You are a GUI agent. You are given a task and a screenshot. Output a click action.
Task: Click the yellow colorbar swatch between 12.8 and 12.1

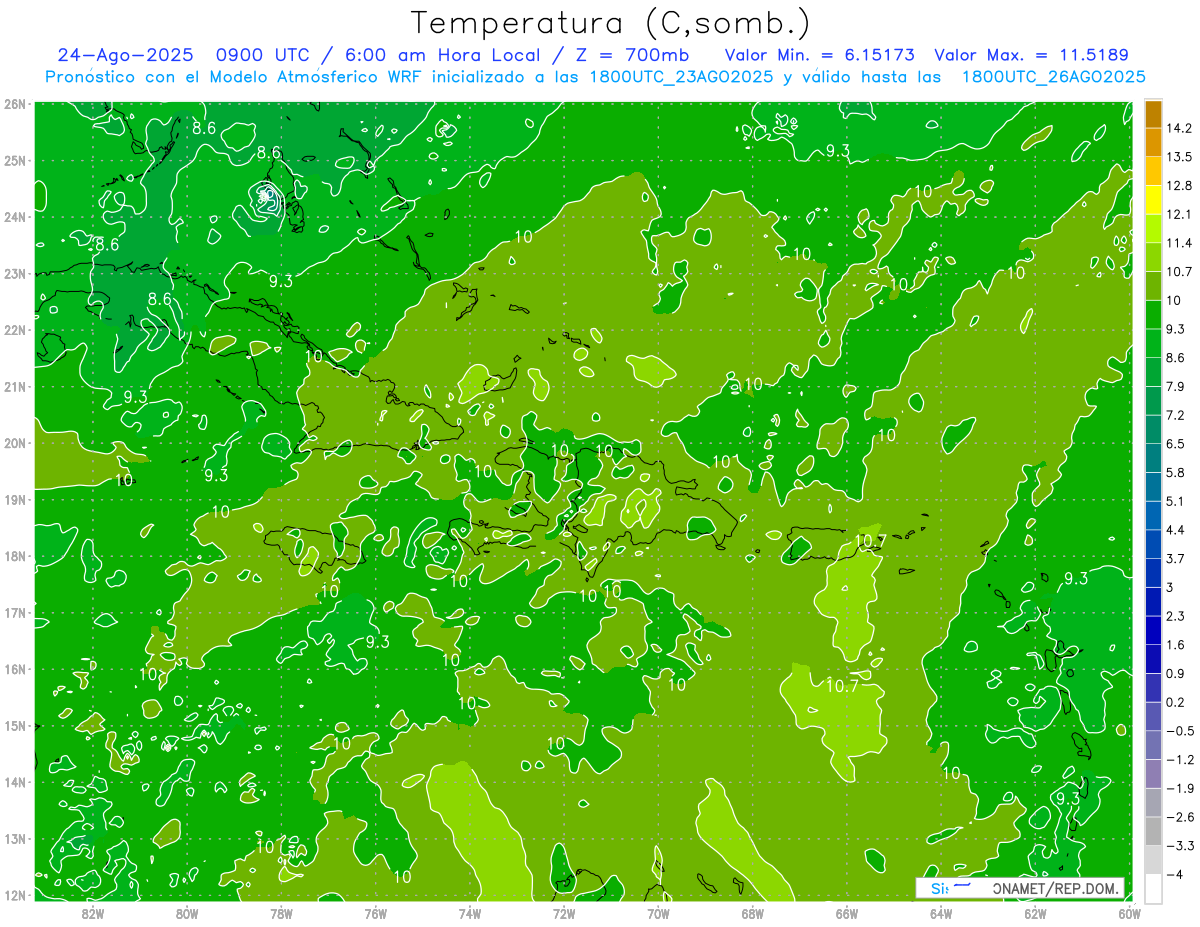click(x=1153, y=199)
